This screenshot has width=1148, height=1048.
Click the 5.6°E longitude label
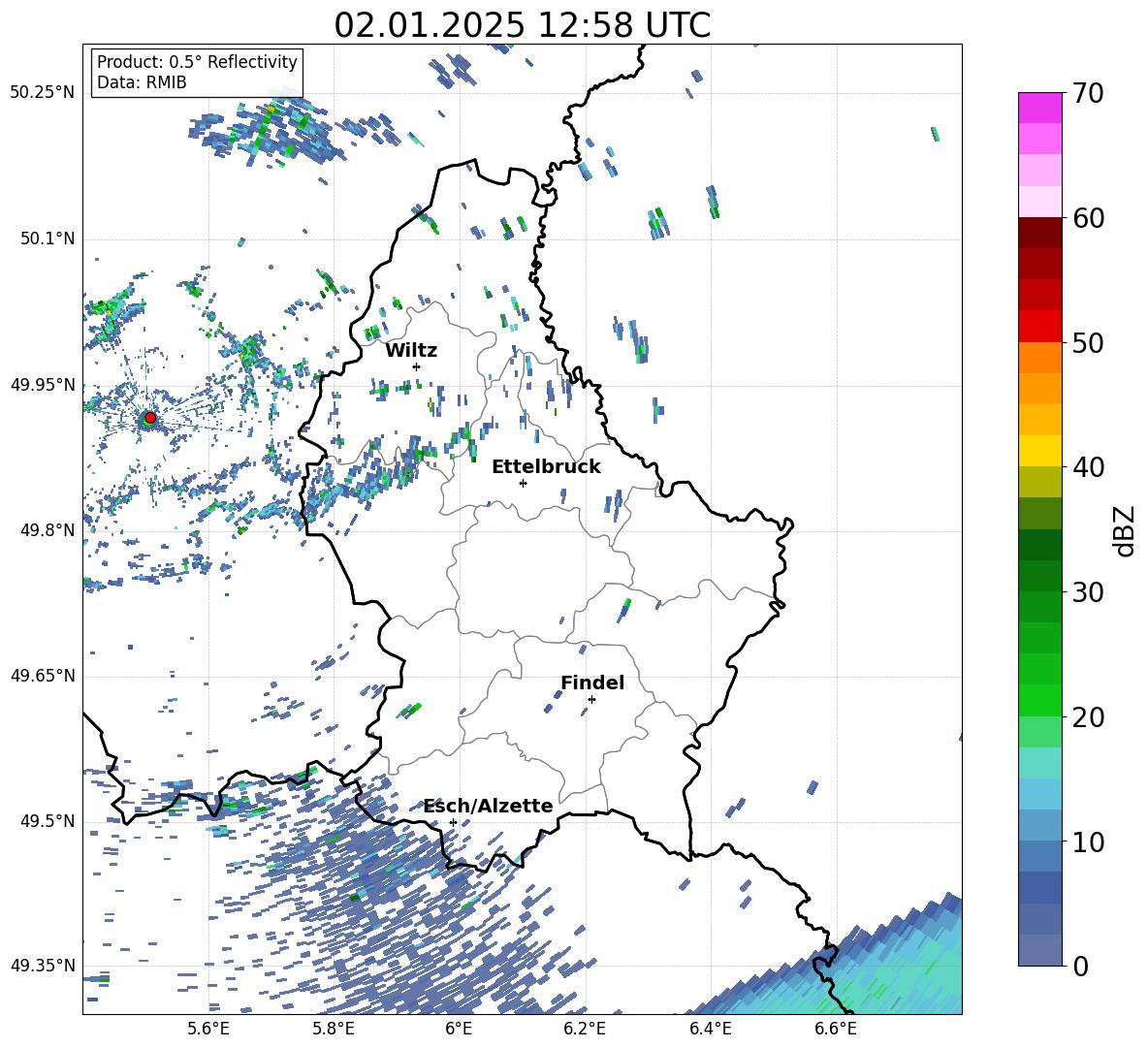click(207, 1030)
